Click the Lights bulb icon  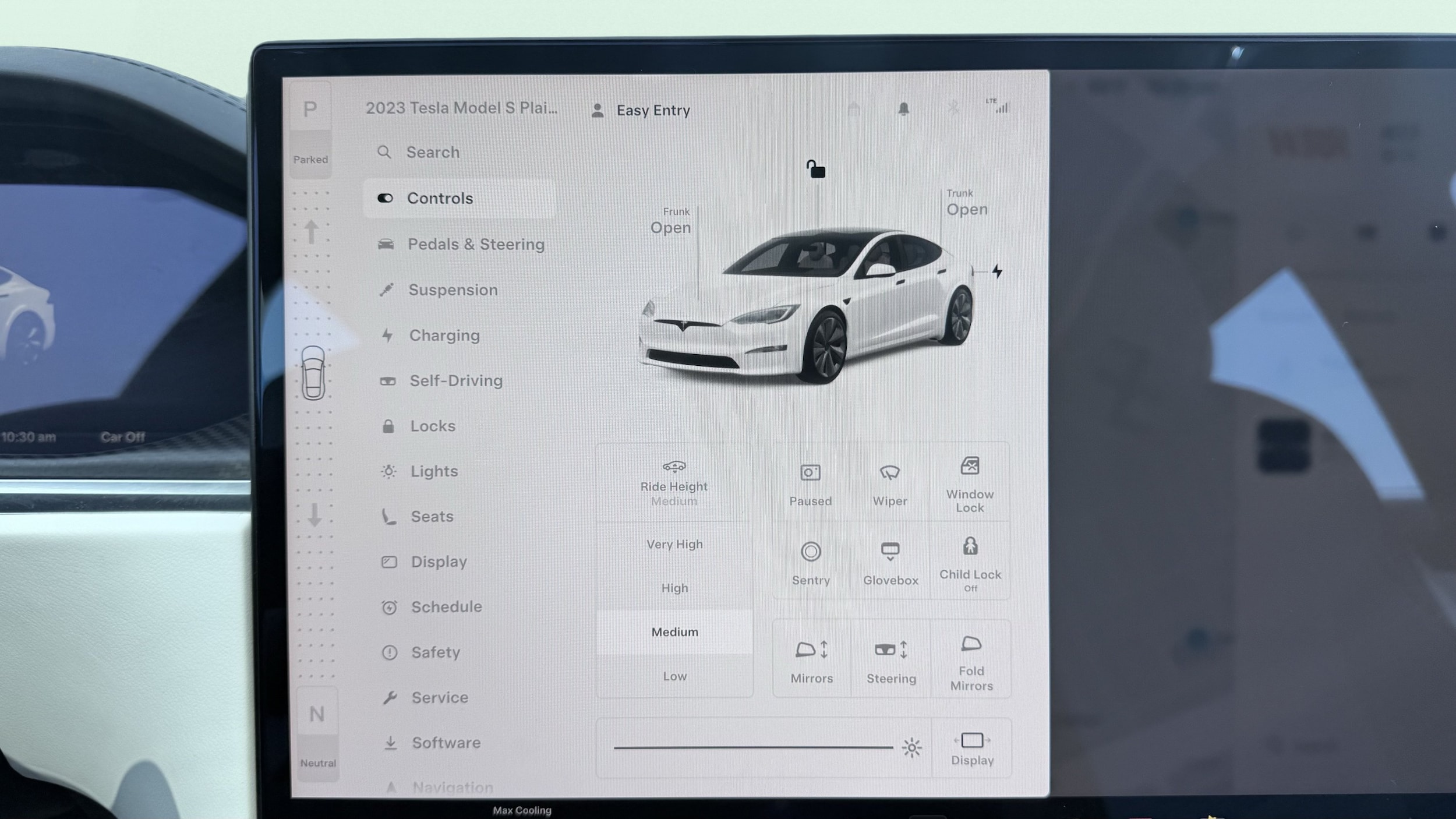(x=388, y=471)
